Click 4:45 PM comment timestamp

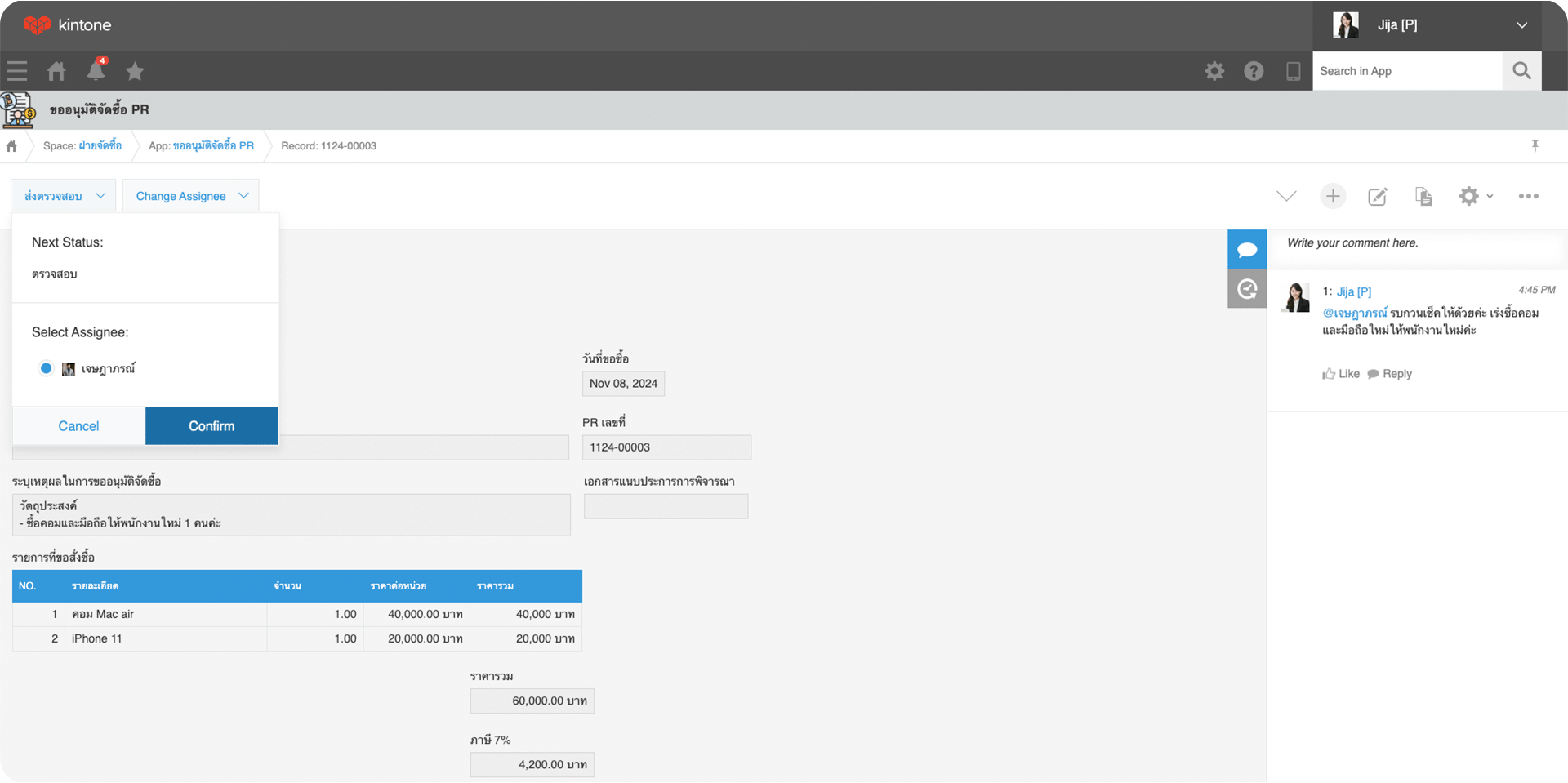tap(1536, 290)
